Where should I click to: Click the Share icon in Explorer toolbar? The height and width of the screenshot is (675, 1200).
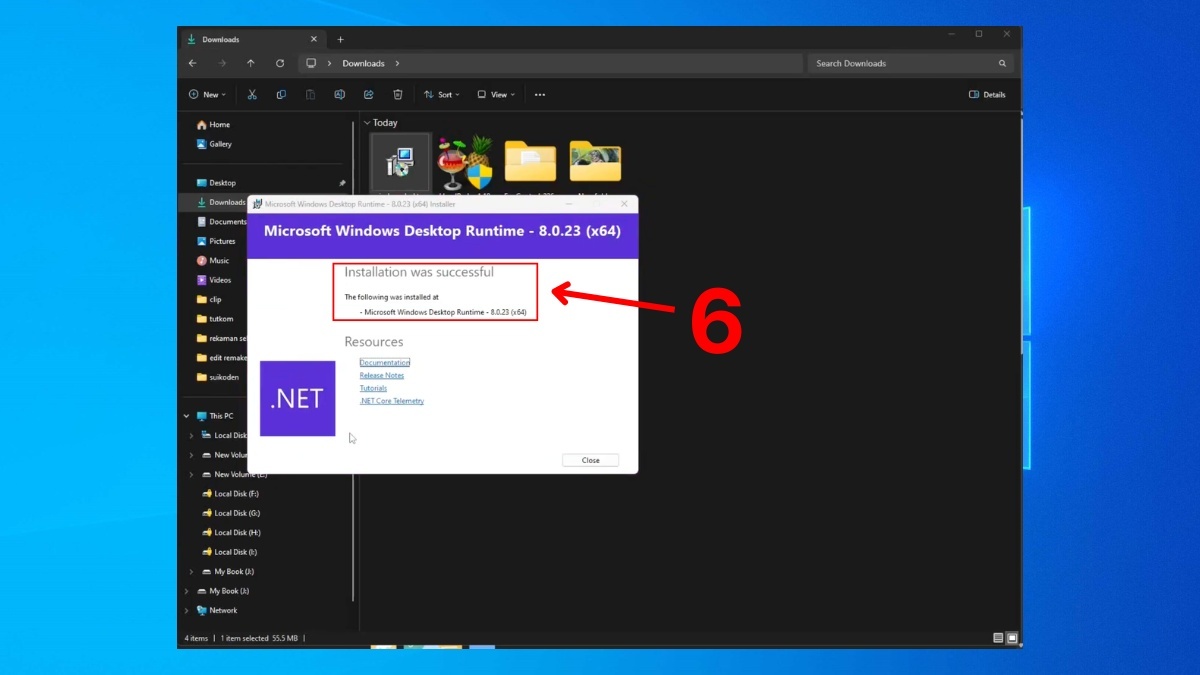[x=368, y=94]
